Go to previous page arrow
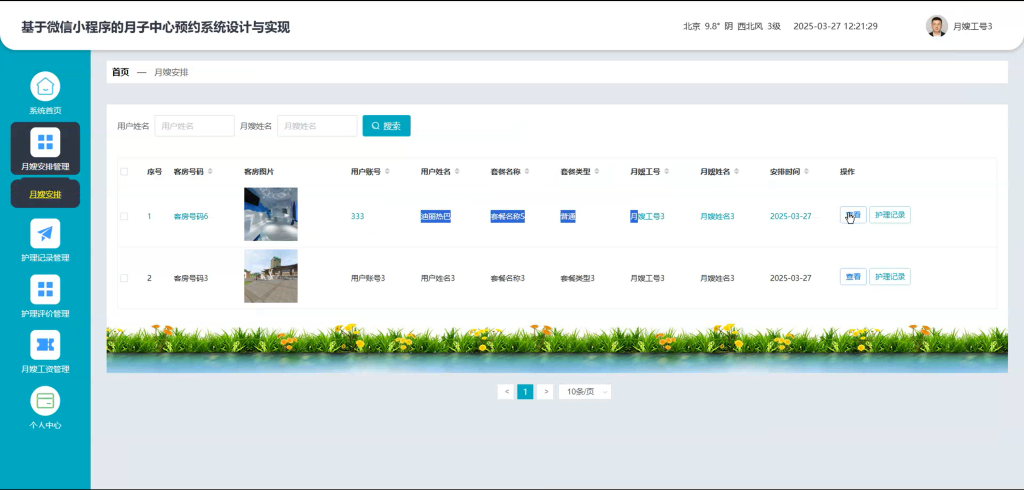 pos(506,391)
